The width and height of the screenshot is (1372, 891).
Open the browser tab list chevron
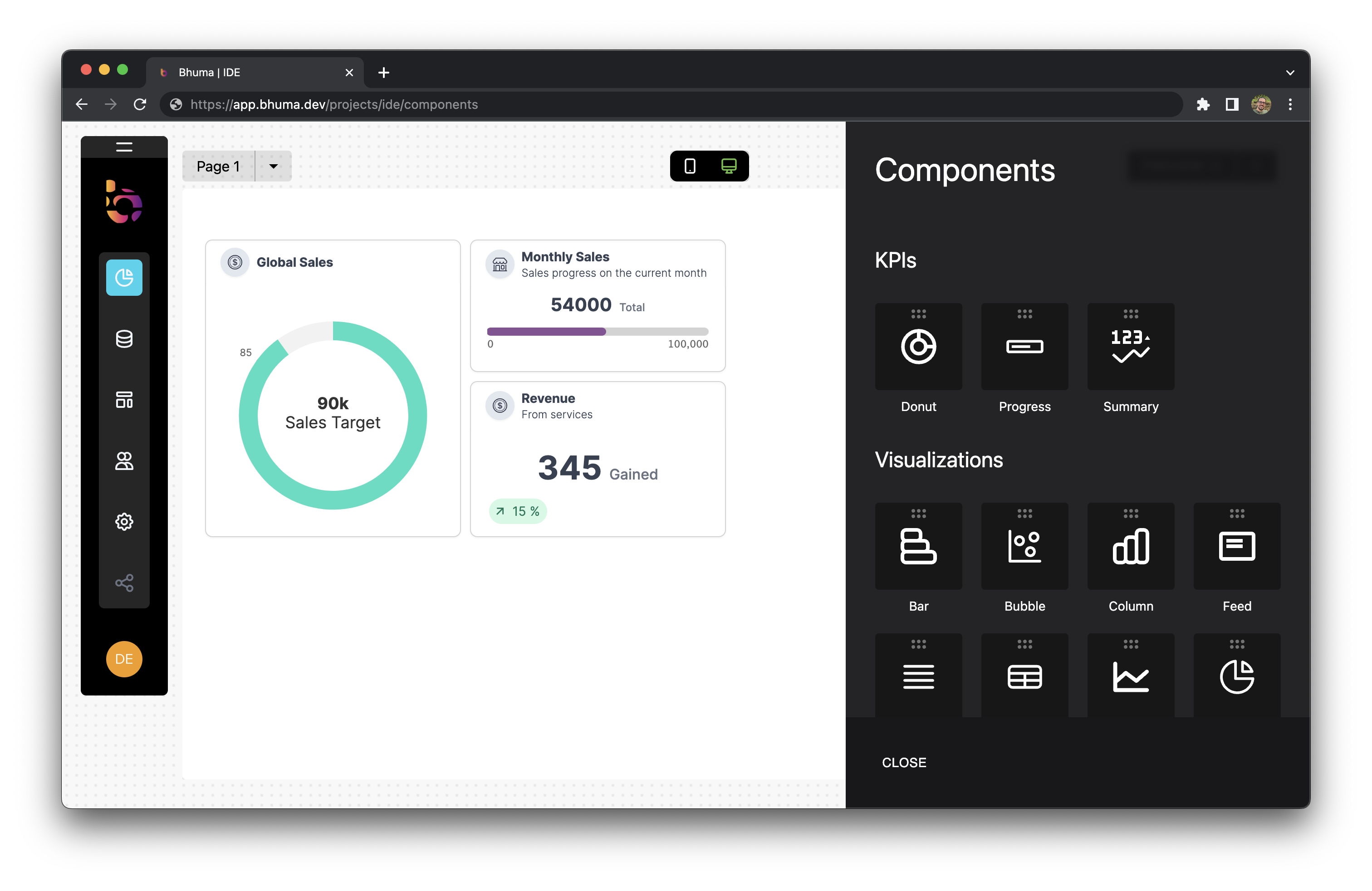[x=1289, y=73]
